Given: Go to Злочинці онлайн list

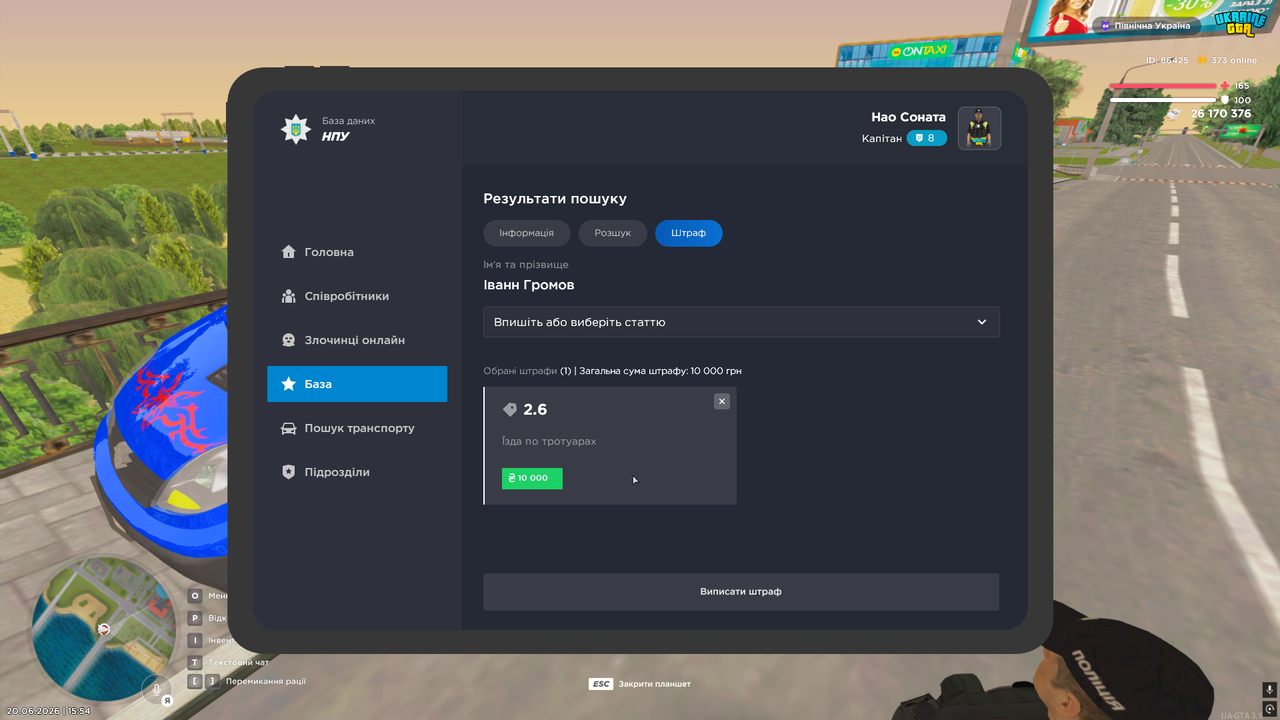Looking at the screenshot, I should pyautogui.click(x=357, y=340).
